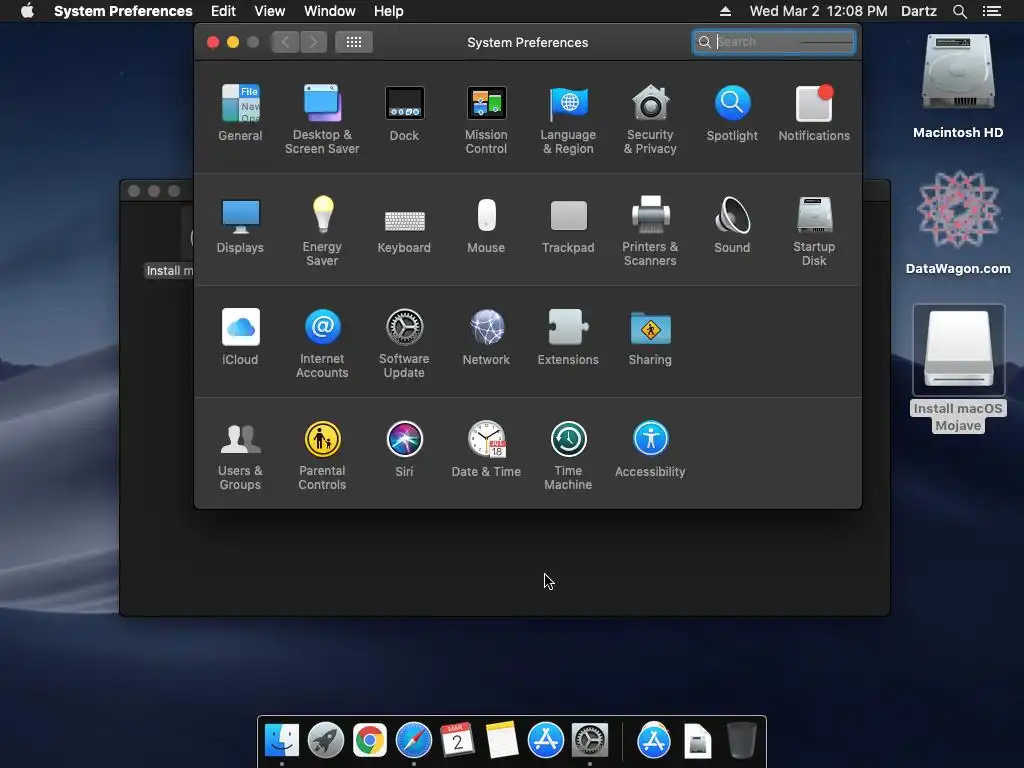The width and height of the screenshot is (1024, 768).
Task: Open Launchpad from the Dock
Action: (x=326, y=741)
